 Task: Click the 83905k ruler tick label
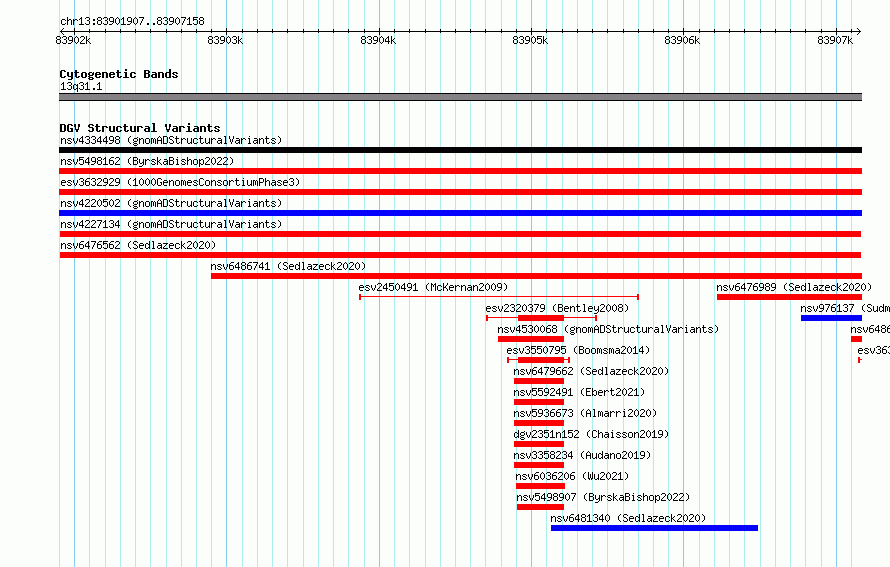[530, 40]
